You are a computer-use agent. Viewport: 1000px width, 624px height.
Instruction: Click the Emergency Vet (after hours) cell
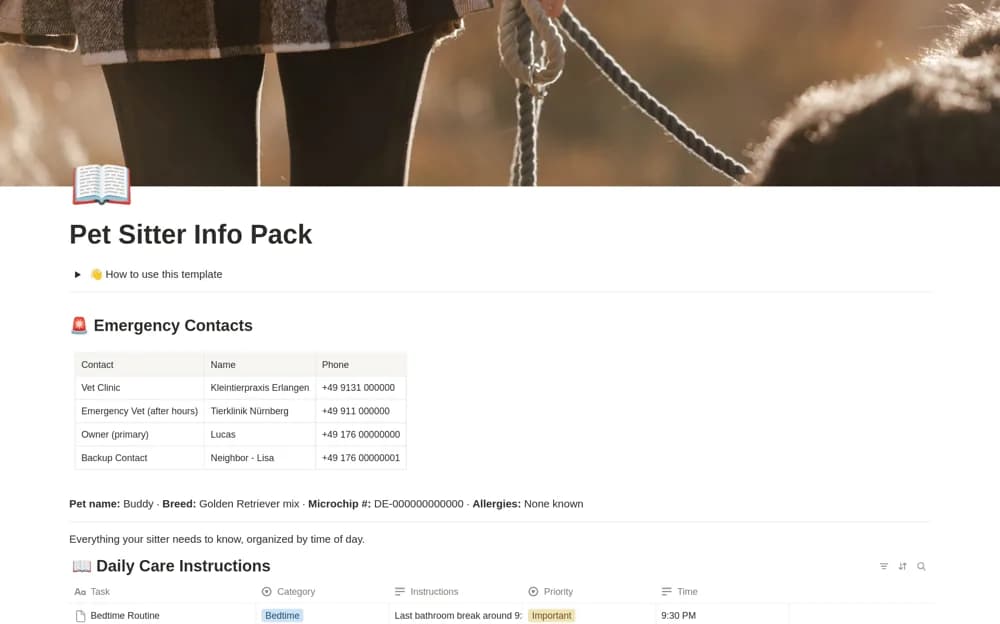tap(139, 411)
